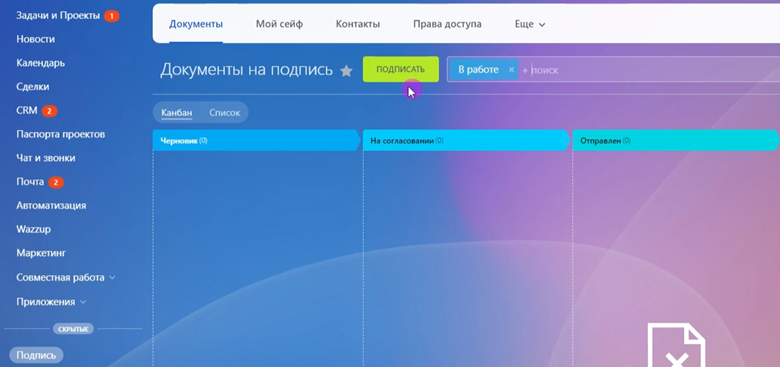The width and height of the screenshot is (780, 367).
Task: Expand the Приложения section
Action: [51, 302]
